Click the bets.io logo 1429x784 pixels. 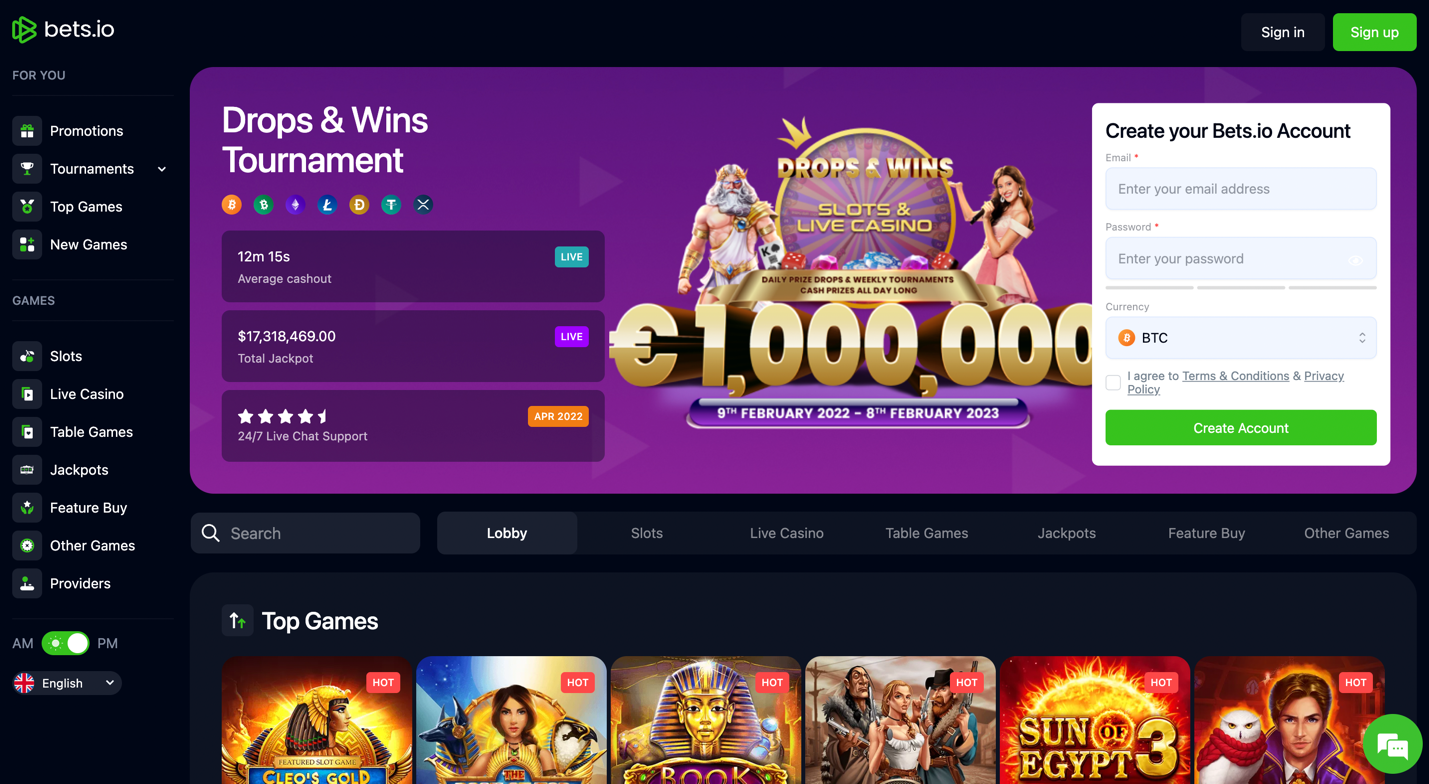pos(63,30)
